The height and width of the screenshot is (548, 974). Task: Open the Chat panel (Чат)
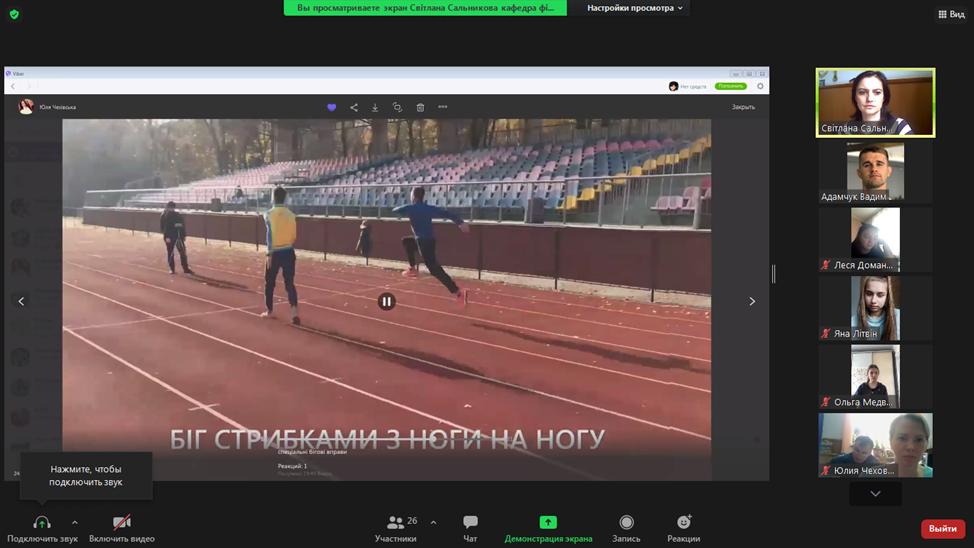click(x=470, y=528)
